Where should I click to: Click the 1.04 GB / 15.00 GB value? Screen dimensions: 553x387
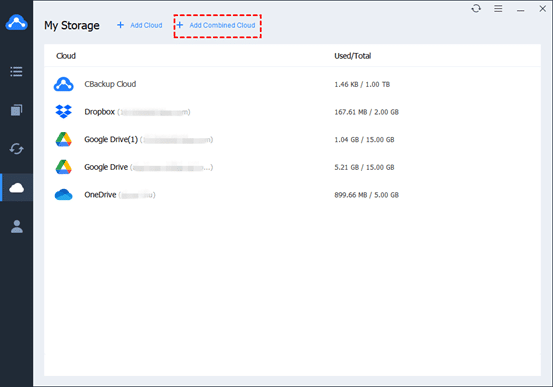tap(364, 140)
